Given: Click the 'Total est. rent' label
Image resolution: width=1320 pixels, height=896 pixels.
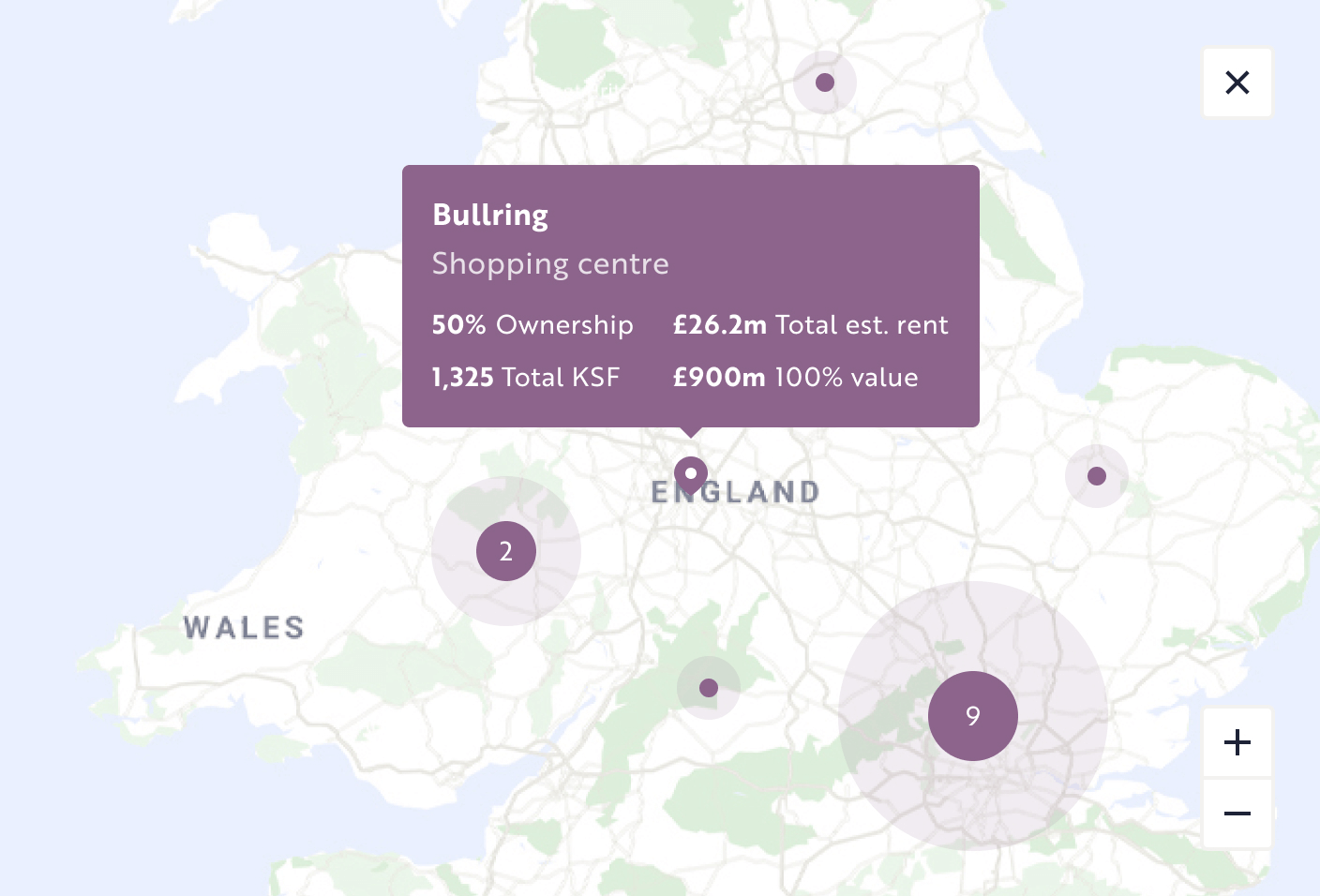Looking at the screenshot, I should [x=862, y=324].
